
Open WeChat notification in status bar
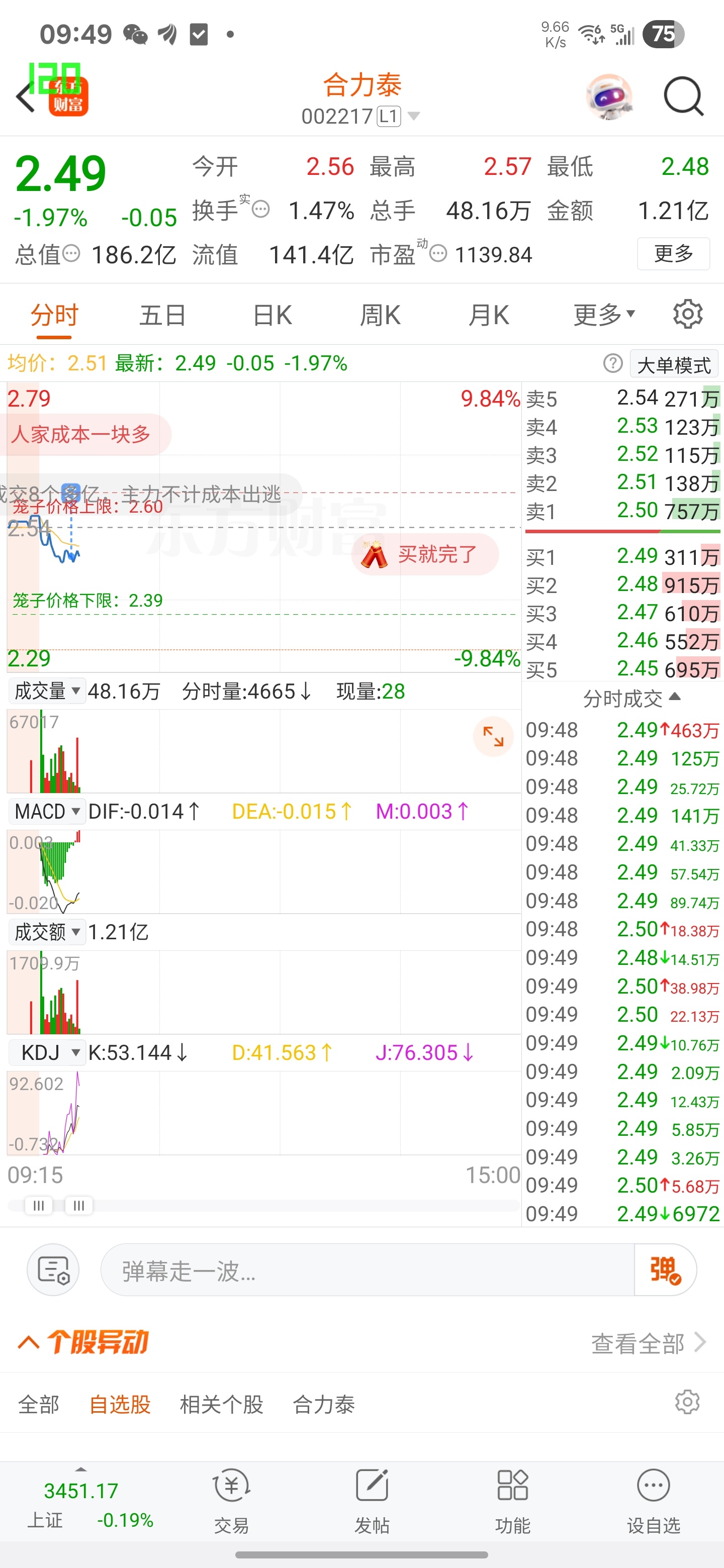click(x=135, y=34)
